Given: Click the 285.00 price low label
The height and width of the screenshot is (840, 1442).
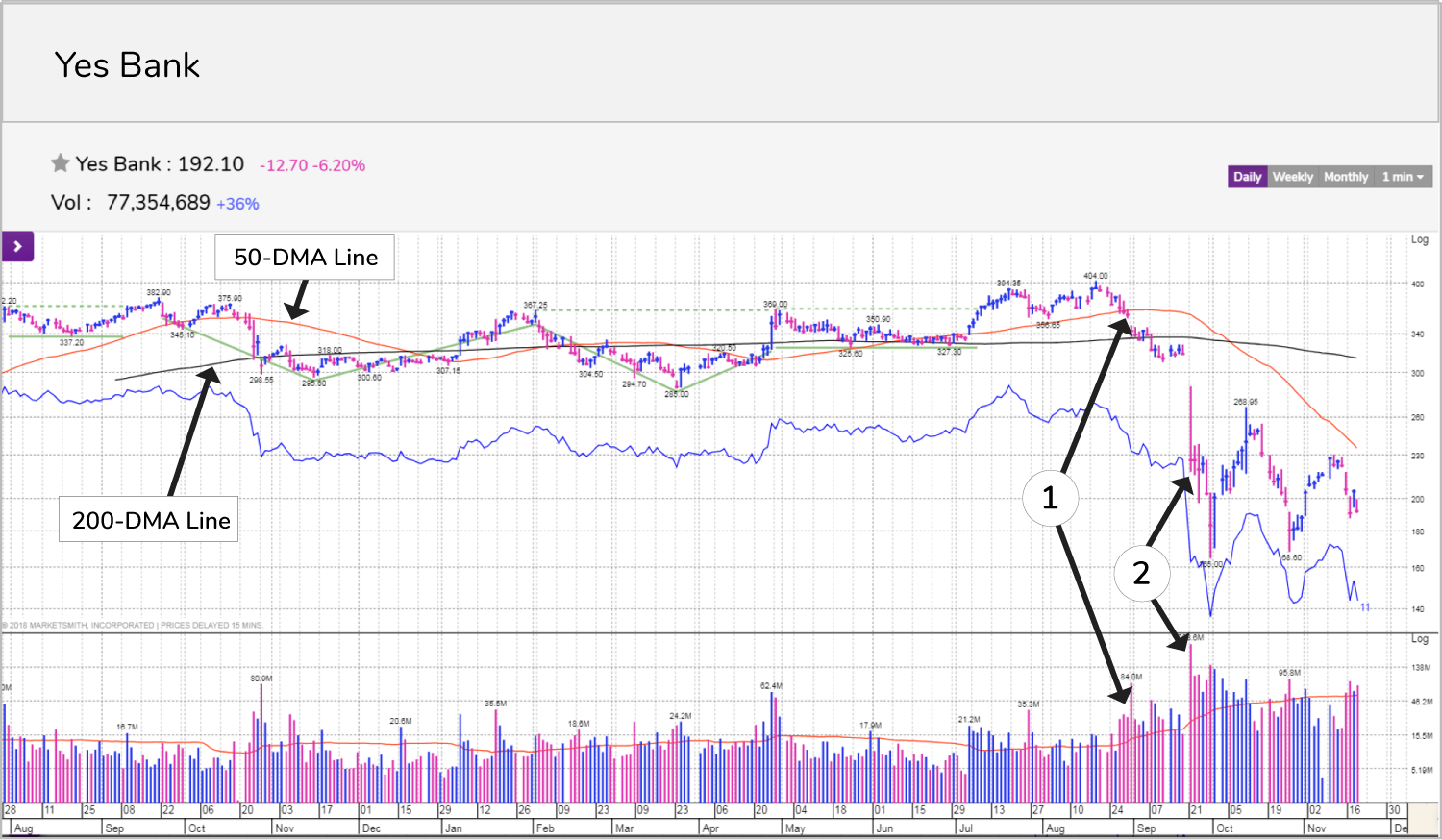Looking at the screenshot, I should [x=677, y=394].
